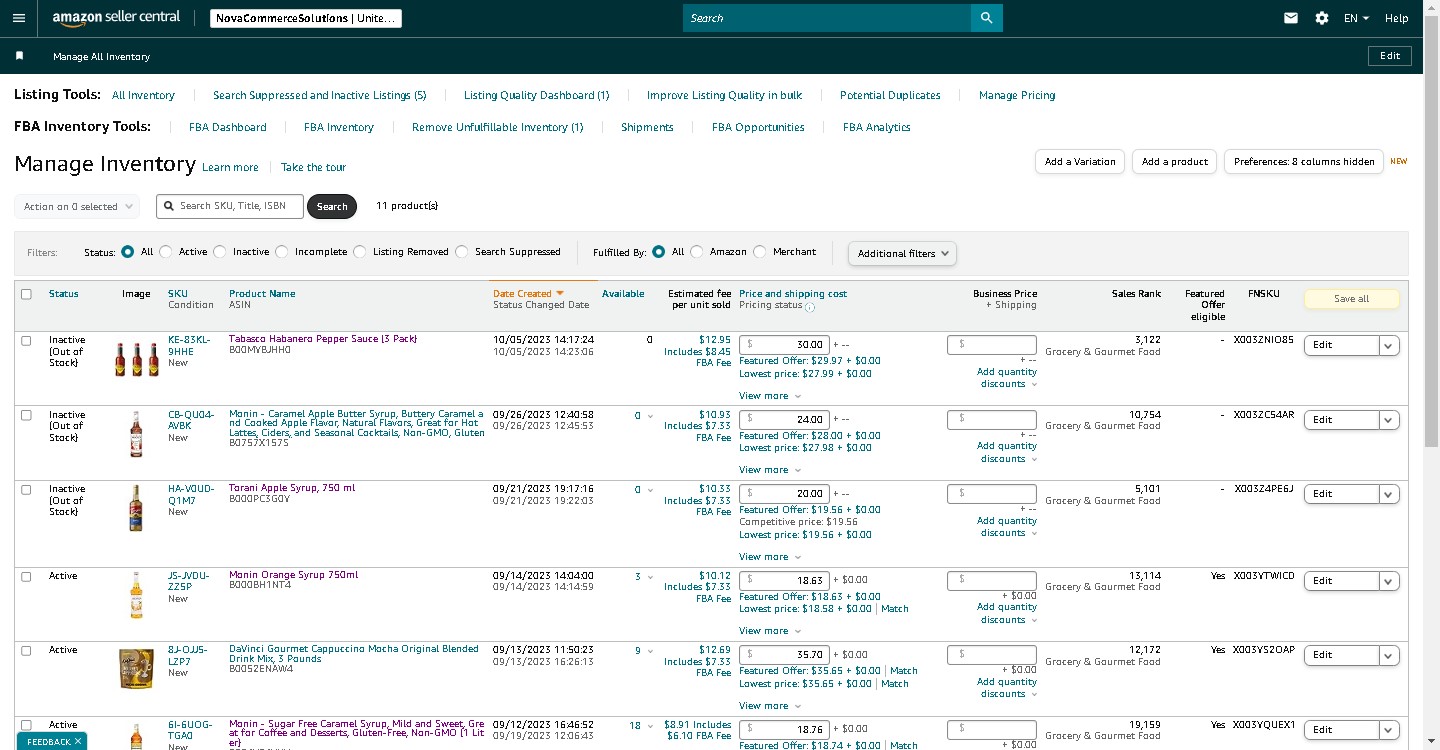Close the Feedback tab with its X
Image resolution: width=1440 pixels, height=750 pixels.
[x=78, y=741]
